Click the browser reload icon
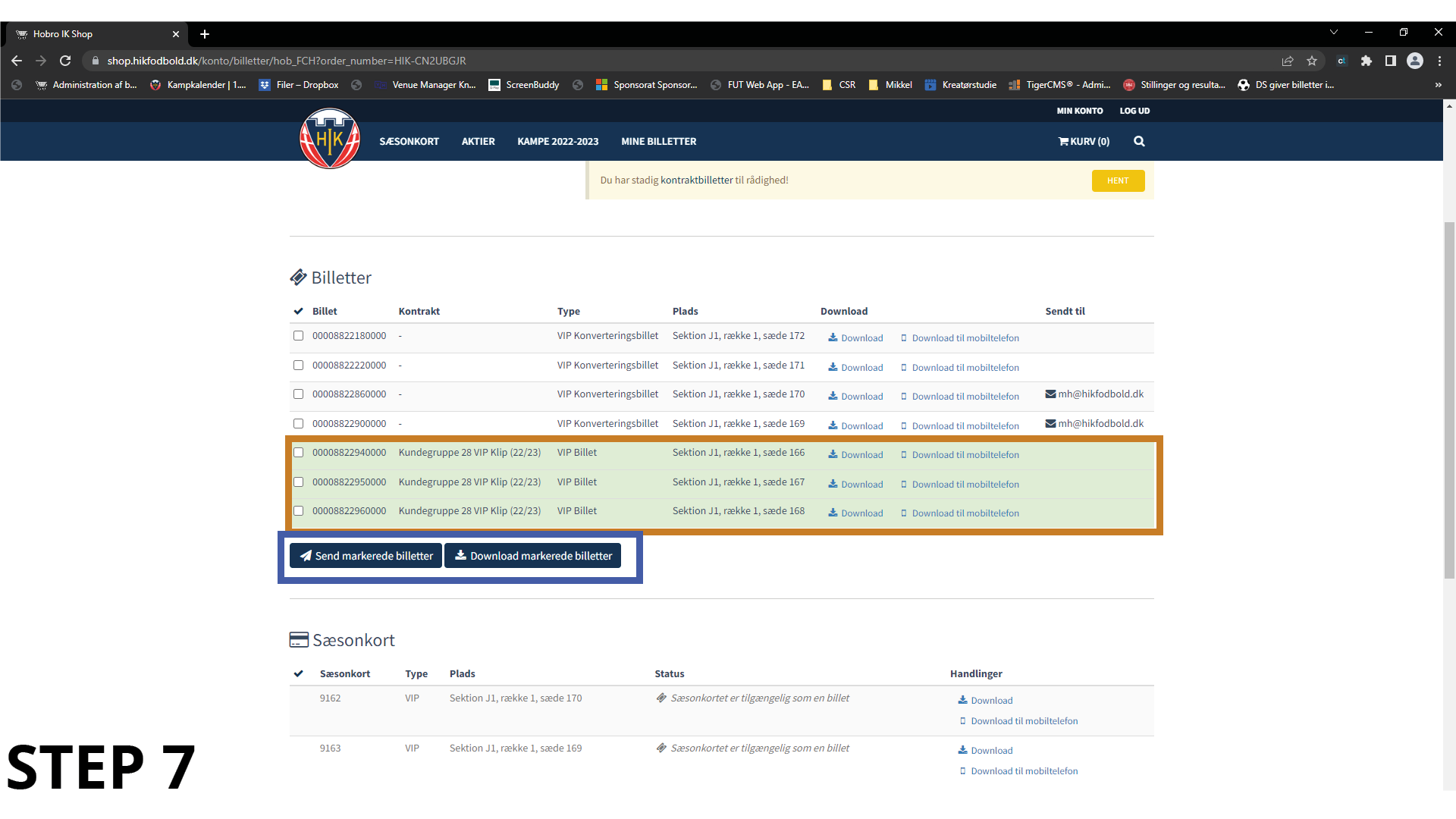The width and height of the screenshot is (1456, 819). pyautogui.click(x=65, y=61)
